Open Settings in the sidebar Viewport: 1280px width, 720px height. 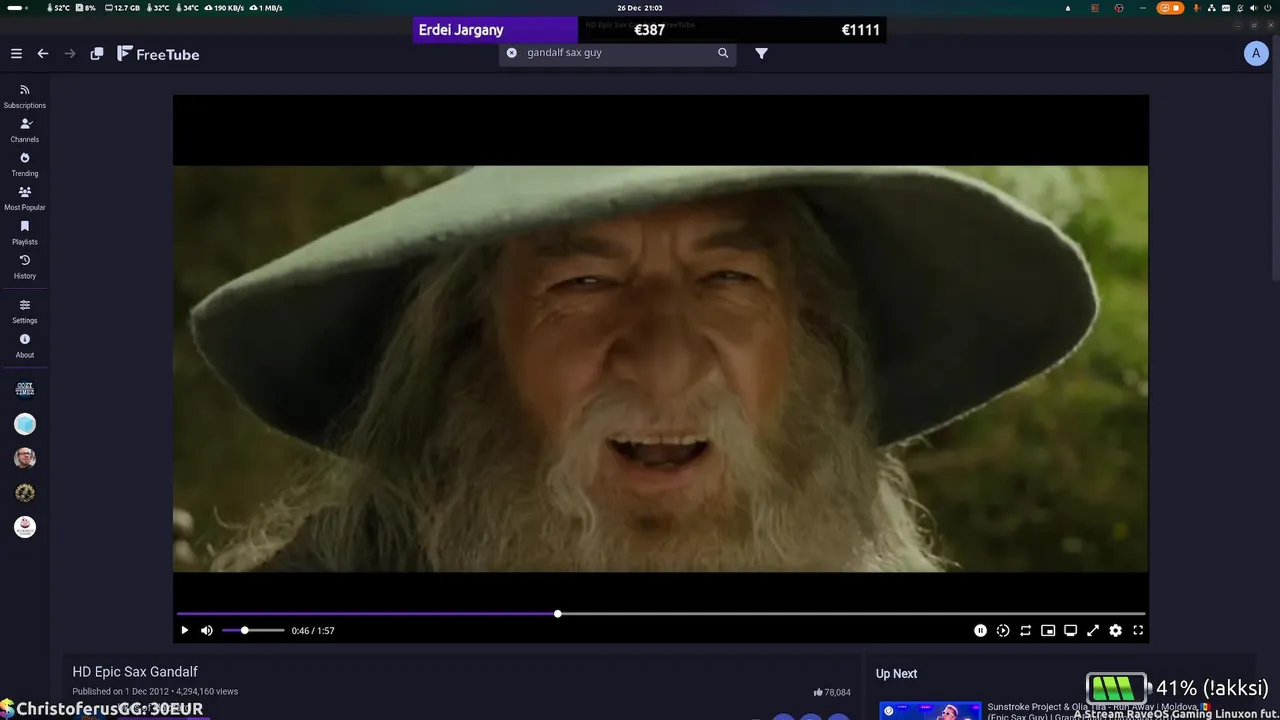point(25,311)
